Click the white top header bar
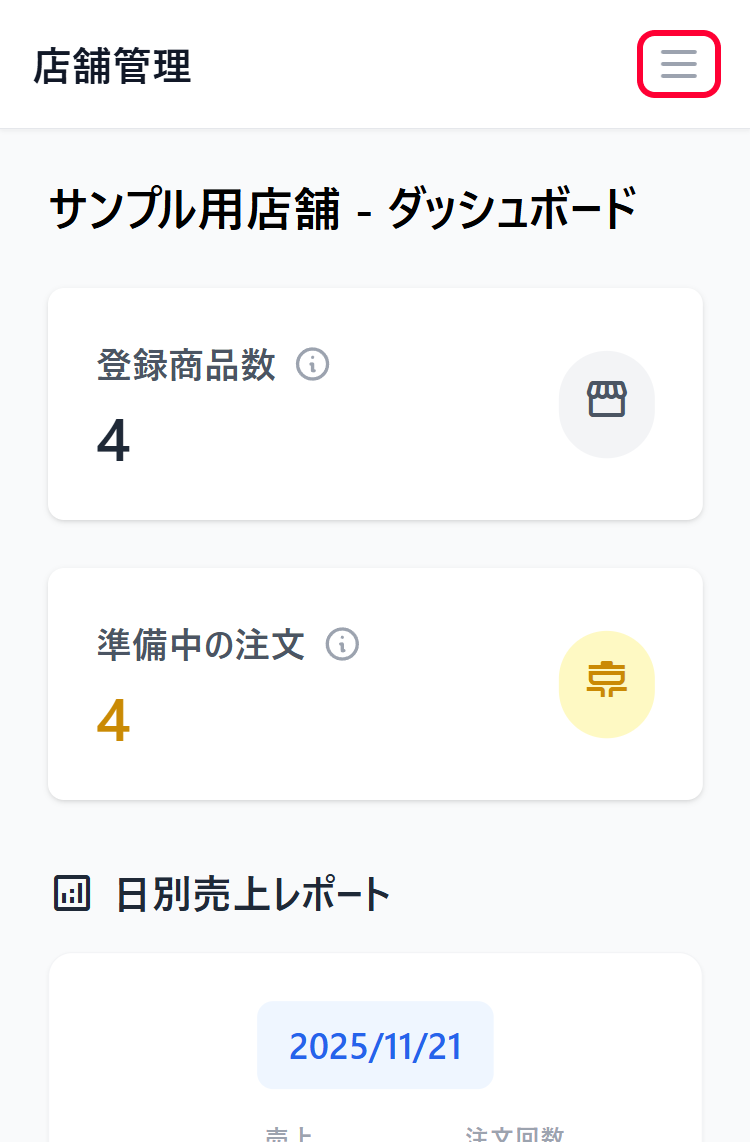This screenshot has height=1142, width=750. coord(375,64)
